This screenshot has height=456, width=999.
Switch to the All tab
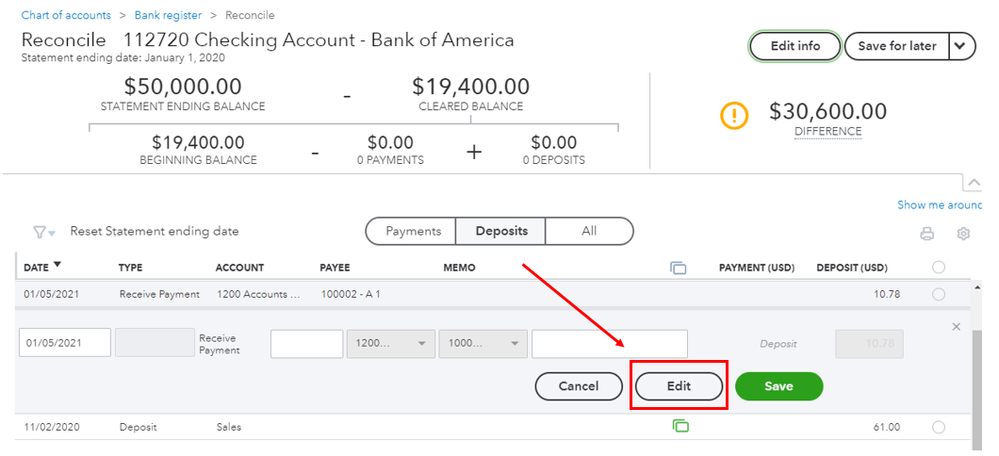589,231
